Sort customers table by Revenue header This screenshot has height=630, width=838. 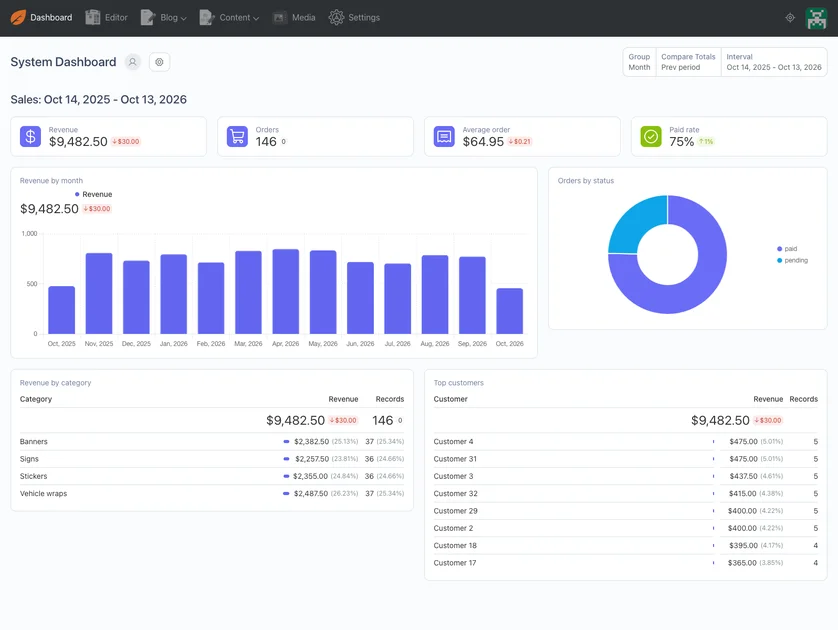tap(768, 399)
